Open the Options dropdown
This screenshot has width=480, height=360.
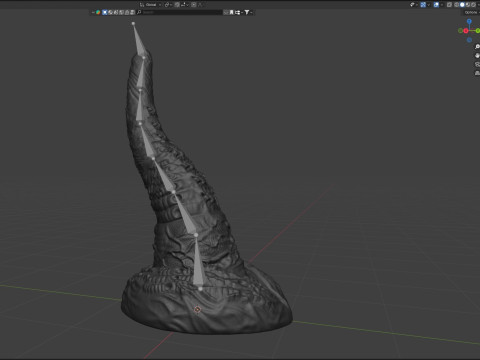coord(472,12)
